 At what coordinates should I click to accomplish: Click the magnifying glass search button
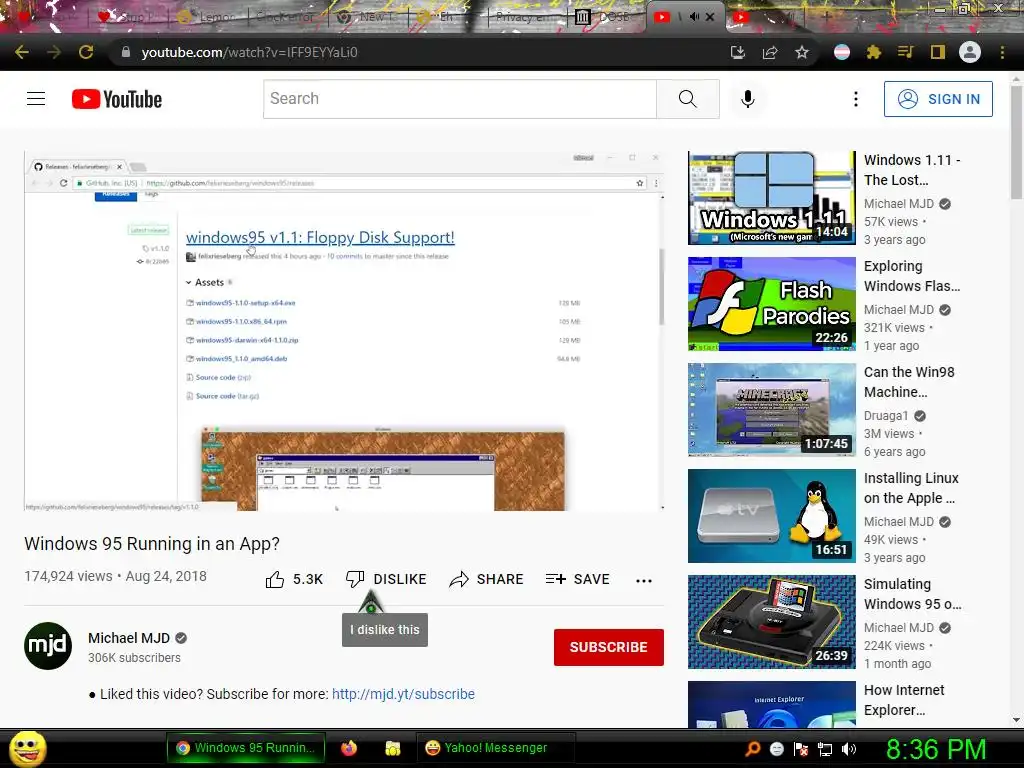click(x=688, y=99)
